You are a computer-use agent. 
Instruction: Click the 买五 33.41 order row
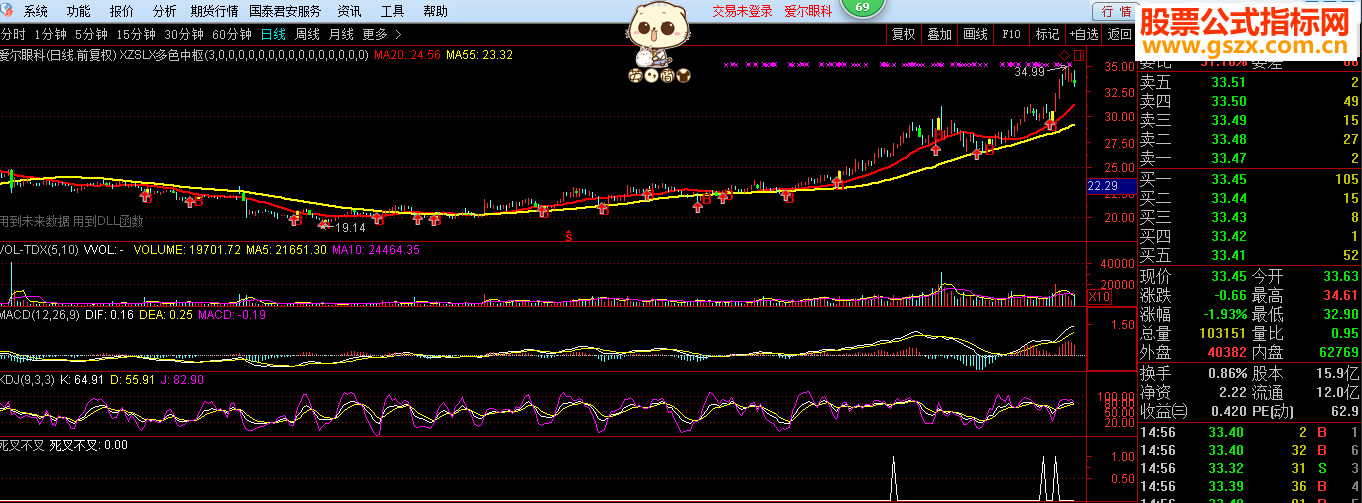pos(1250,255)
